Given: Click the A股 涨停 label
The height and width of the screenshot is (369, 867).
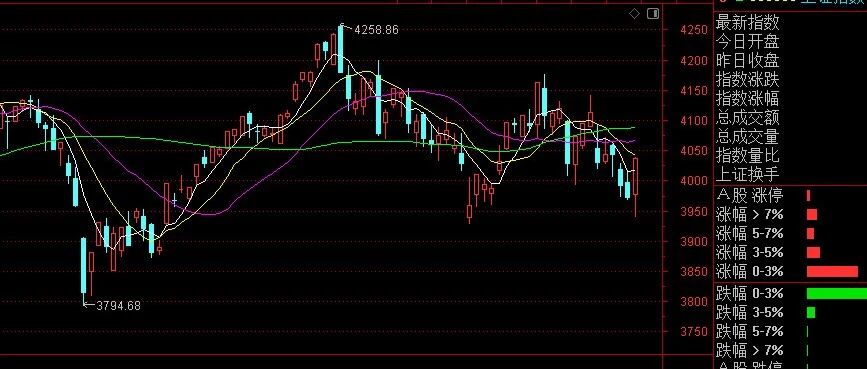Looking at the screenshot, I should (x=750, y=195).
